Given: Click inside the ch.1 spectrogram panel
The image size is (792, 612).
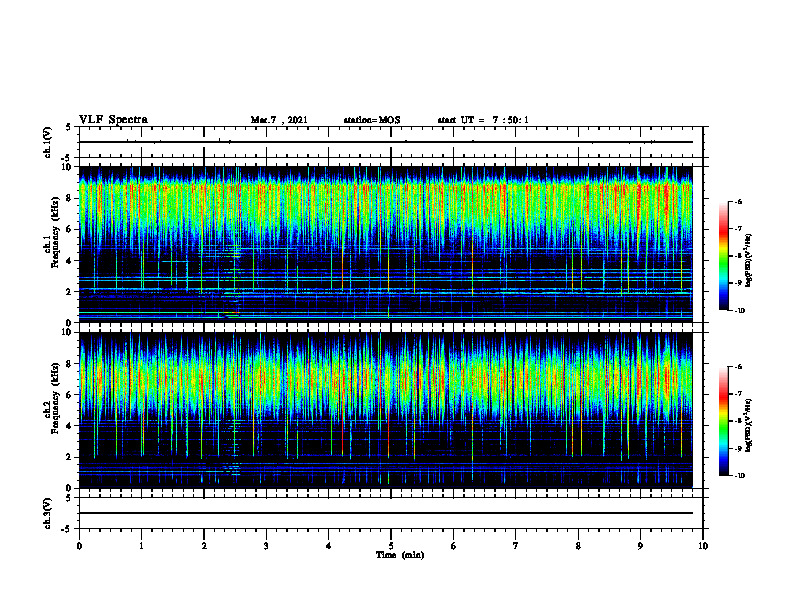Looking at the screenshot, I should click(x=386, y=244).
